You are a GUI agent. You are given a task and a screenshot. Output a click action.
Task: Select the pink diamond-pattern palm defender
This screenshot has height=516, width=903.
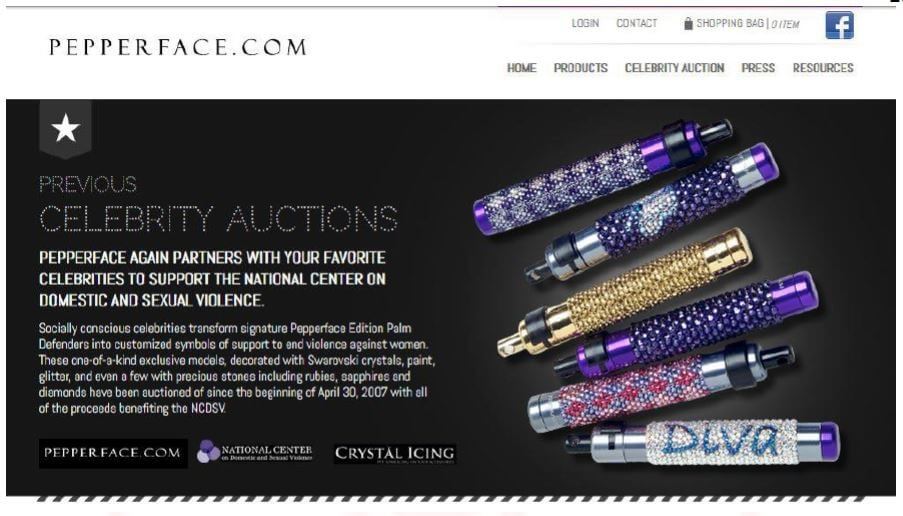coord(662,383)
